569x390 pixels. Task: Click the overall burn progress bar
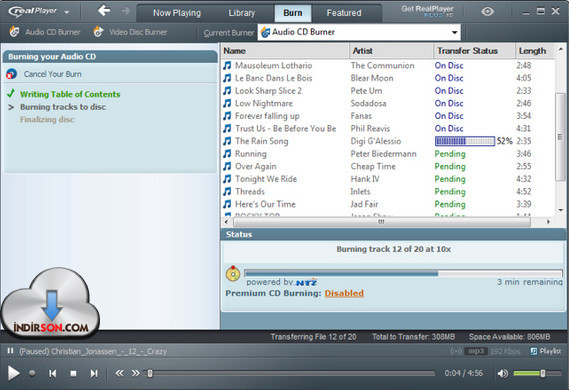tap(404, 273)
